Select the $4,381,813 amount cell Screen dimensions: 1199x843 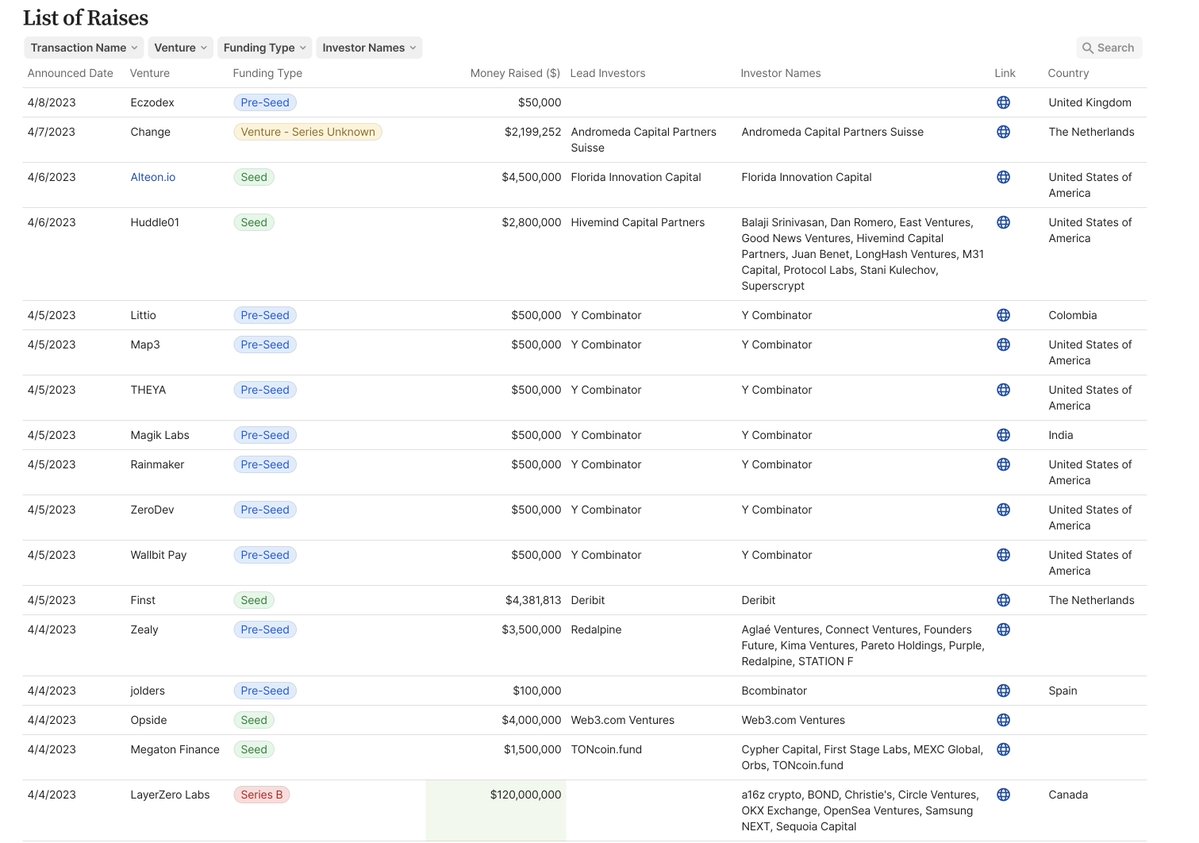tap(533, 601)
